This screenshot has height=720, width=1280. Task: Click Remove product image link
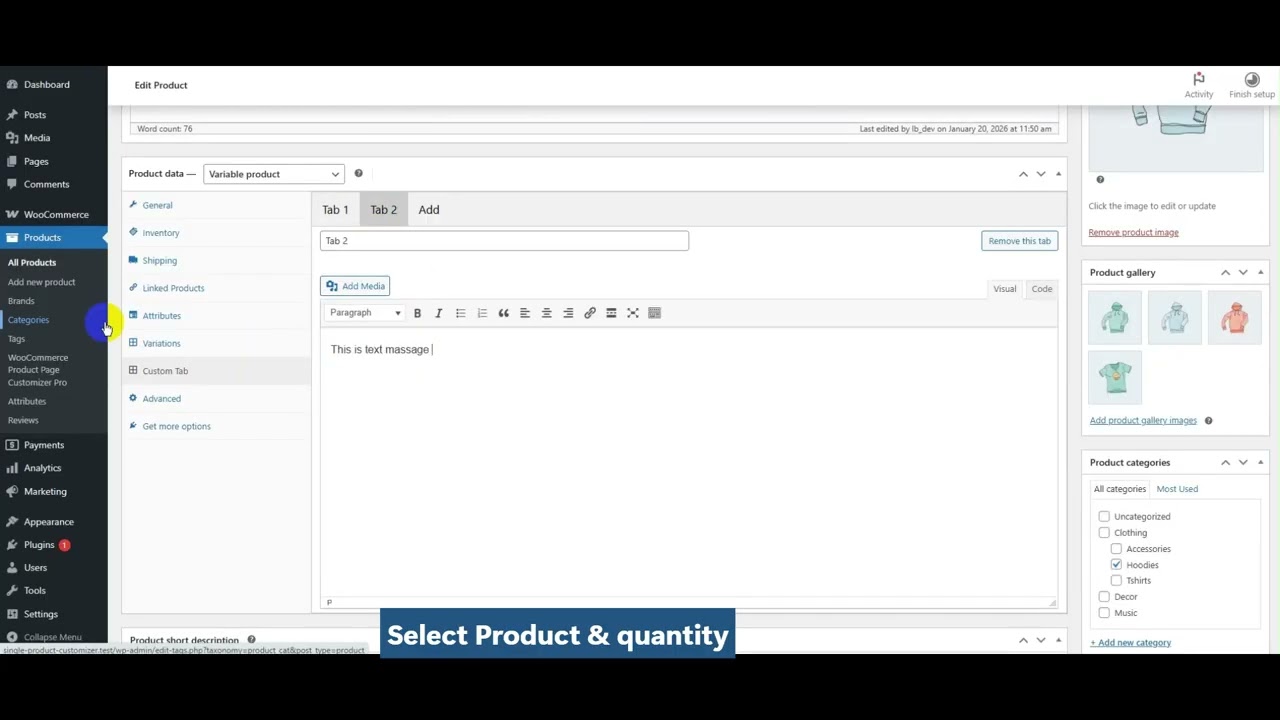tap(1133, 232)
